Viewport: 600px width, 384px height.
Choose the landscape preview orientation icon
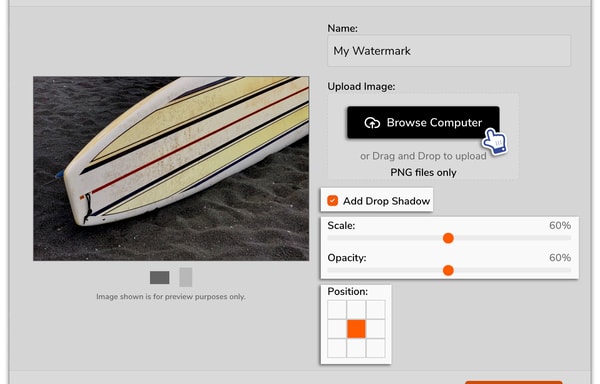[x=160, y=277]
